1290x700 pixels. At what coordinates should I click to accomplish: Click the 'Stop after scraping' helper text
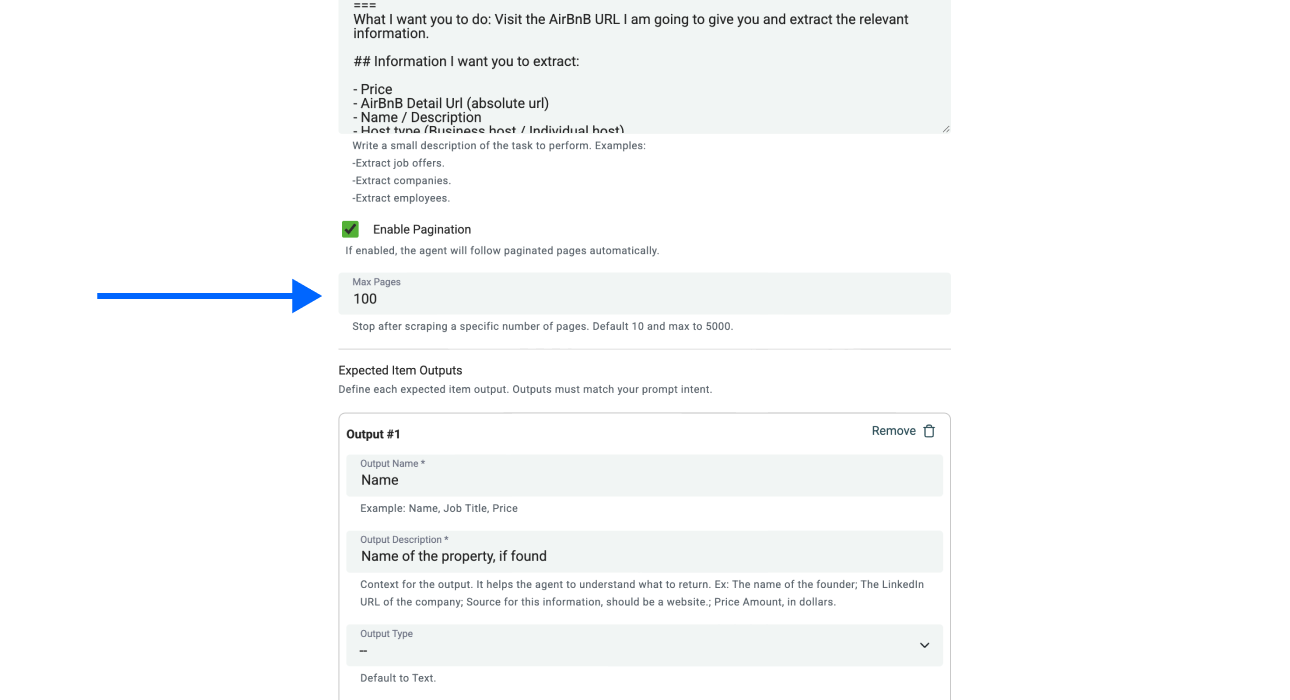point(542,326)
